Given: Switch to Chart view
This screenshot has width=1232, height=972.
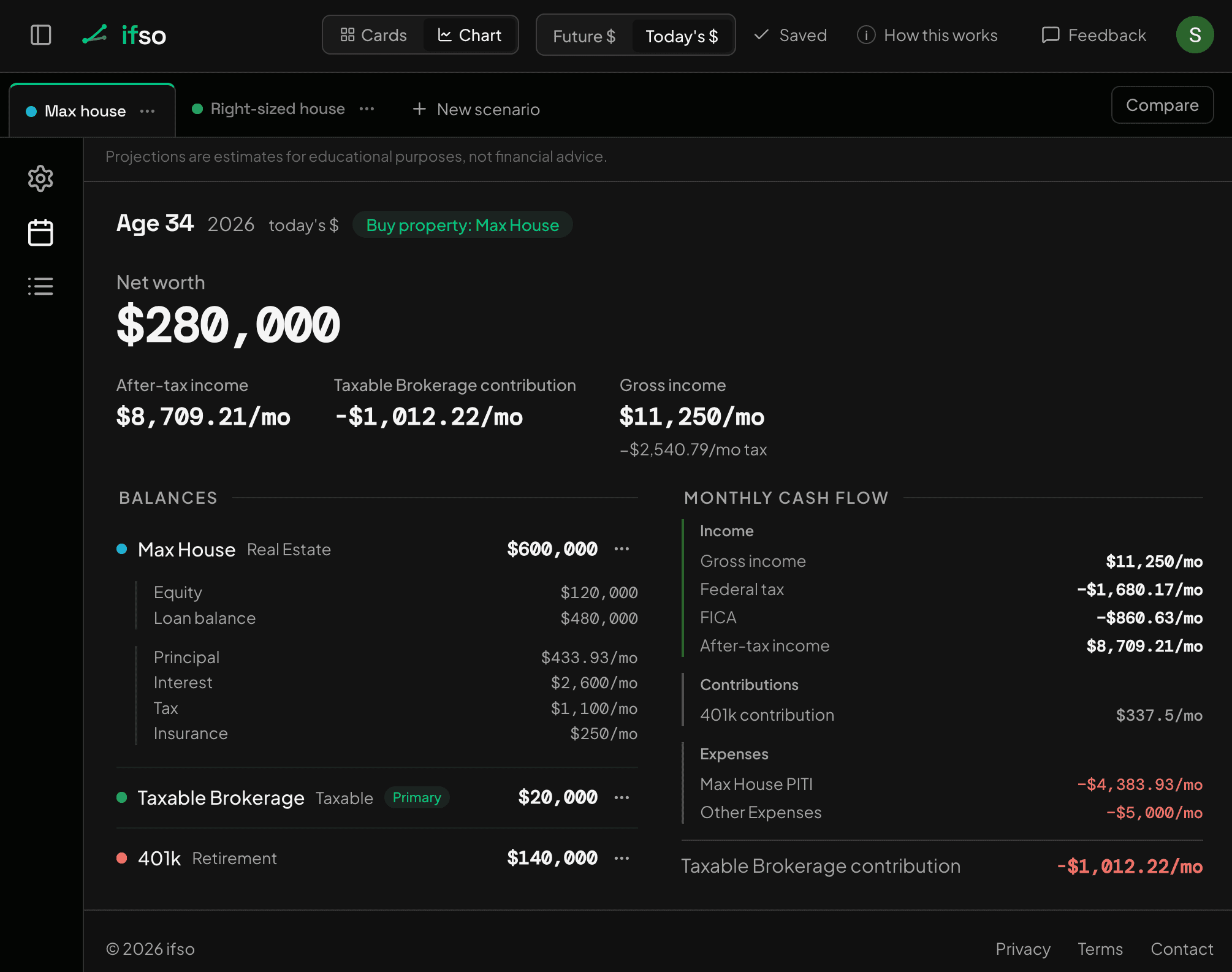Looking at the screenshot, I should pyautogui.click(x=470, y=35).
